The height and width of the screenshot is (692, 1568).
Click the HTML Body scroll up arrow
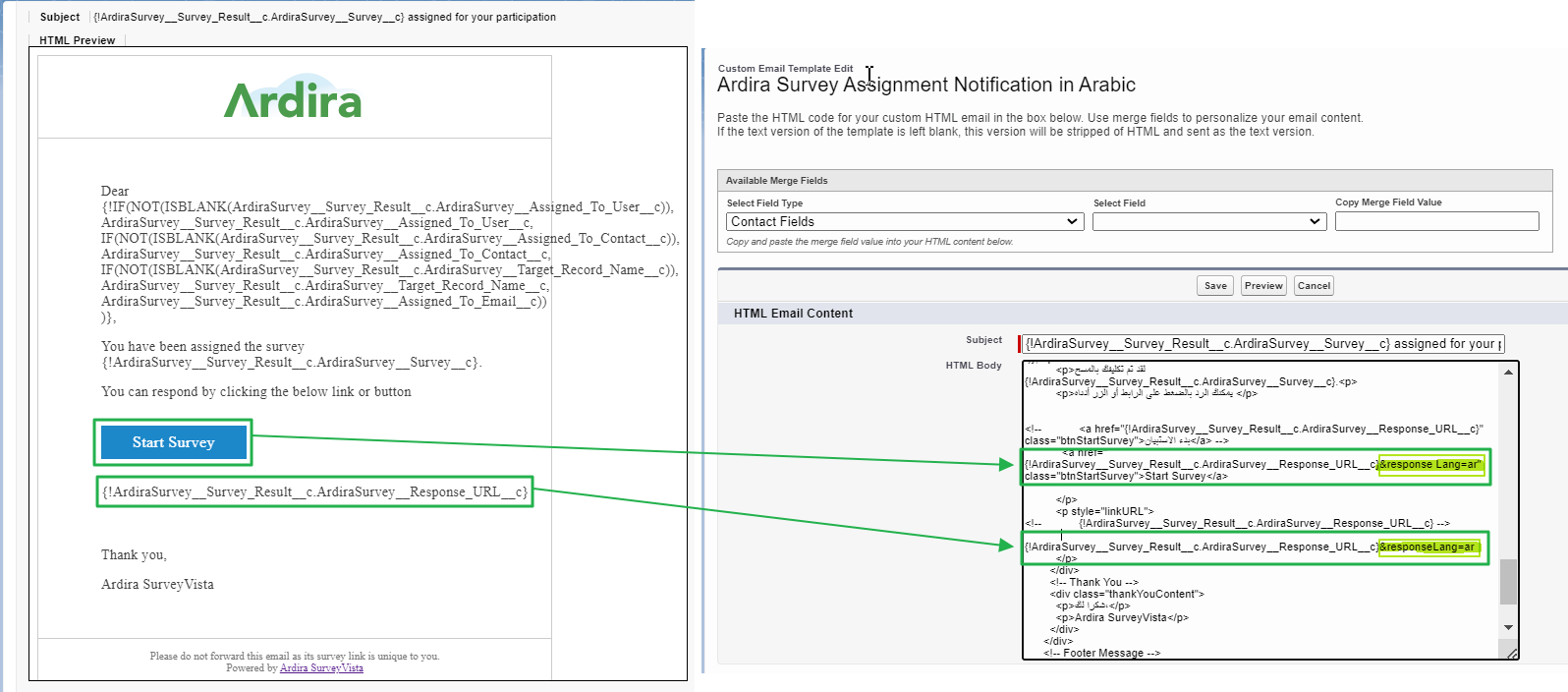coord(1508,372)
